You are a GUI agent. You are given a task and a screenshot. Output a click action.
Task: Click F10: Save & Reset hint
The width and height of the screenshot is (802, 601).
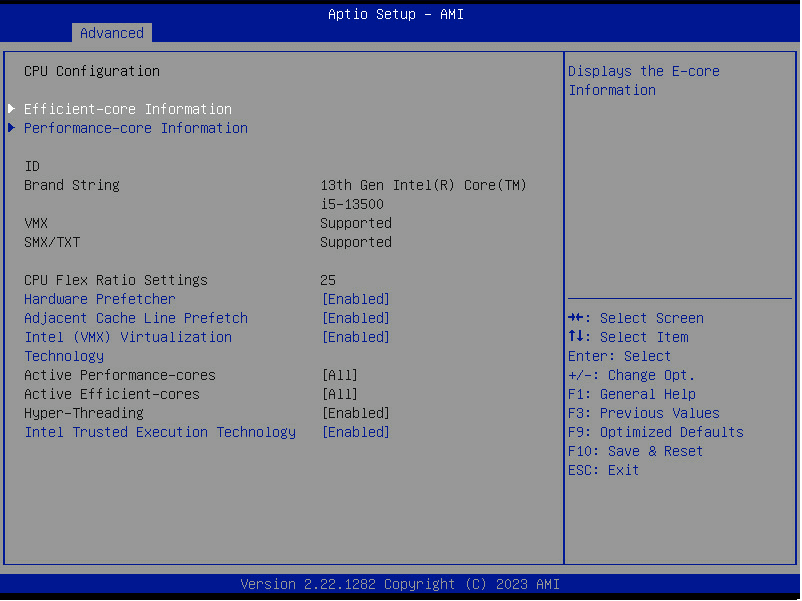click(x=636, y=451)
